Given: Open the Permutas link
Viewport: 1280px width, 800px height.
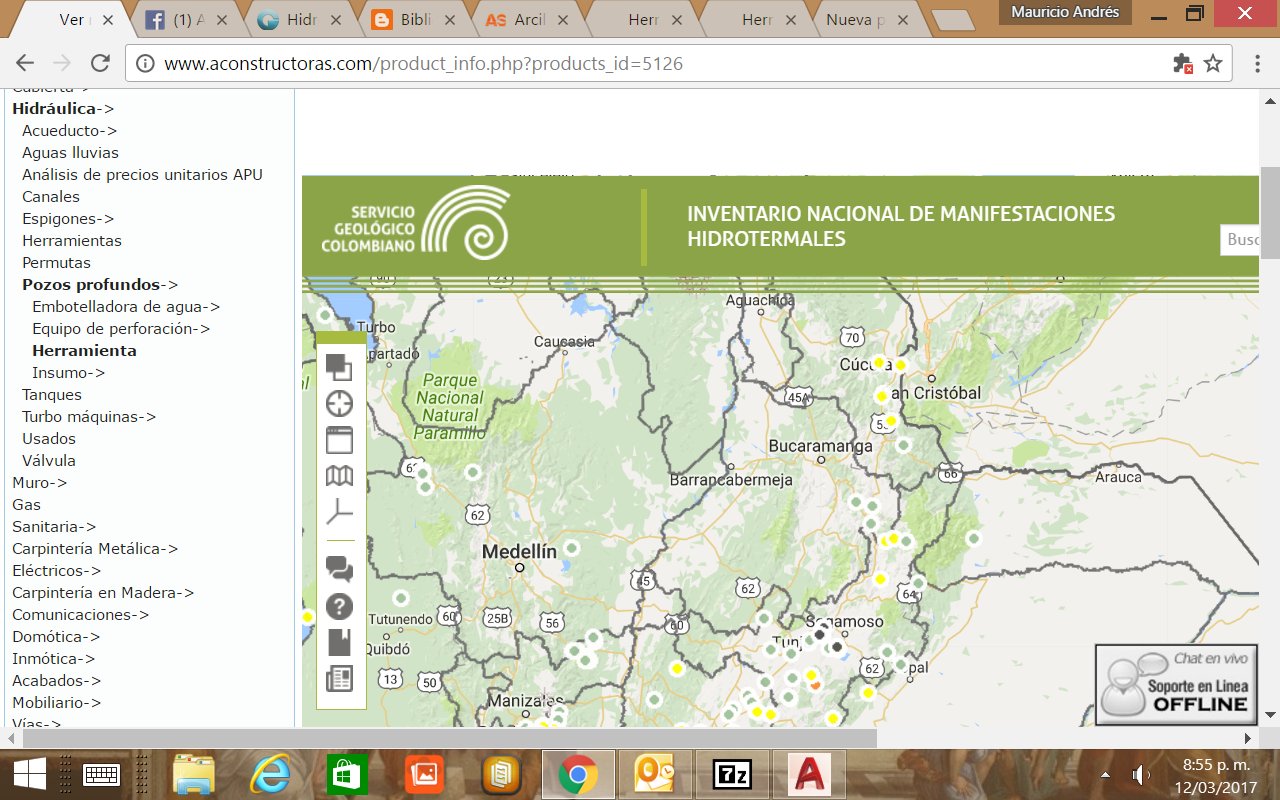Looking at the screenshot, I should click(56, 263).
